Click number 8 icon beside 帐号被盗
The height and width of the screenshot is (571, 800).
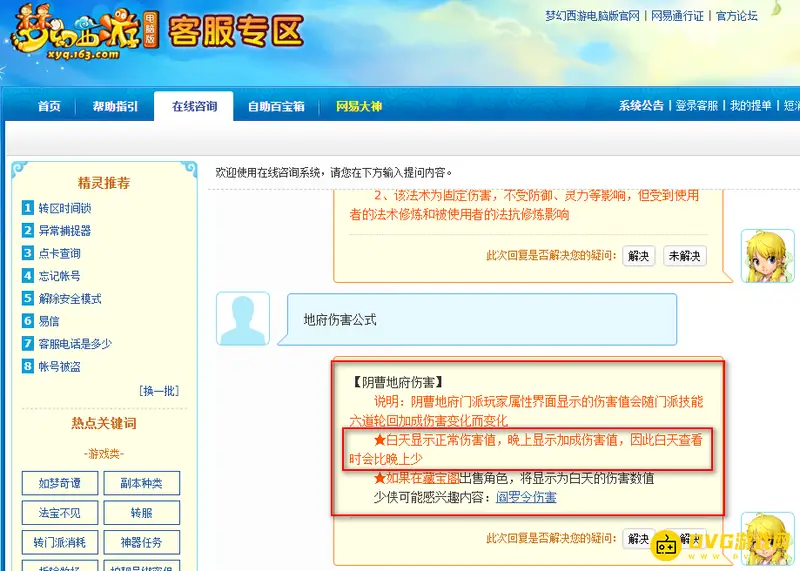click(28, 366)
